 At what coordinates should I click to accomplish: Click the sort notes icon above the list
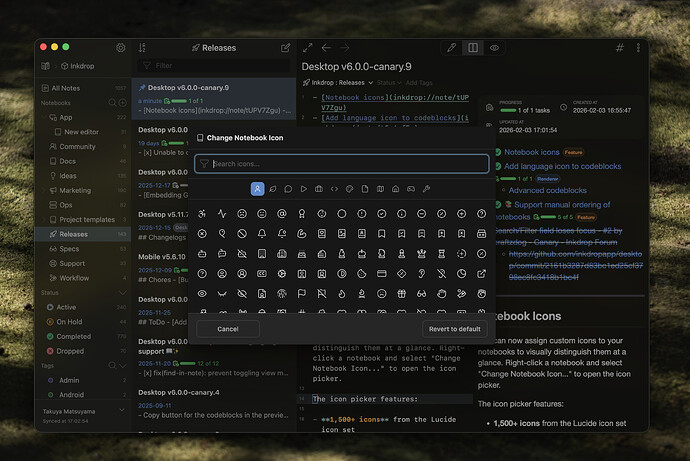tap(142, 47)
